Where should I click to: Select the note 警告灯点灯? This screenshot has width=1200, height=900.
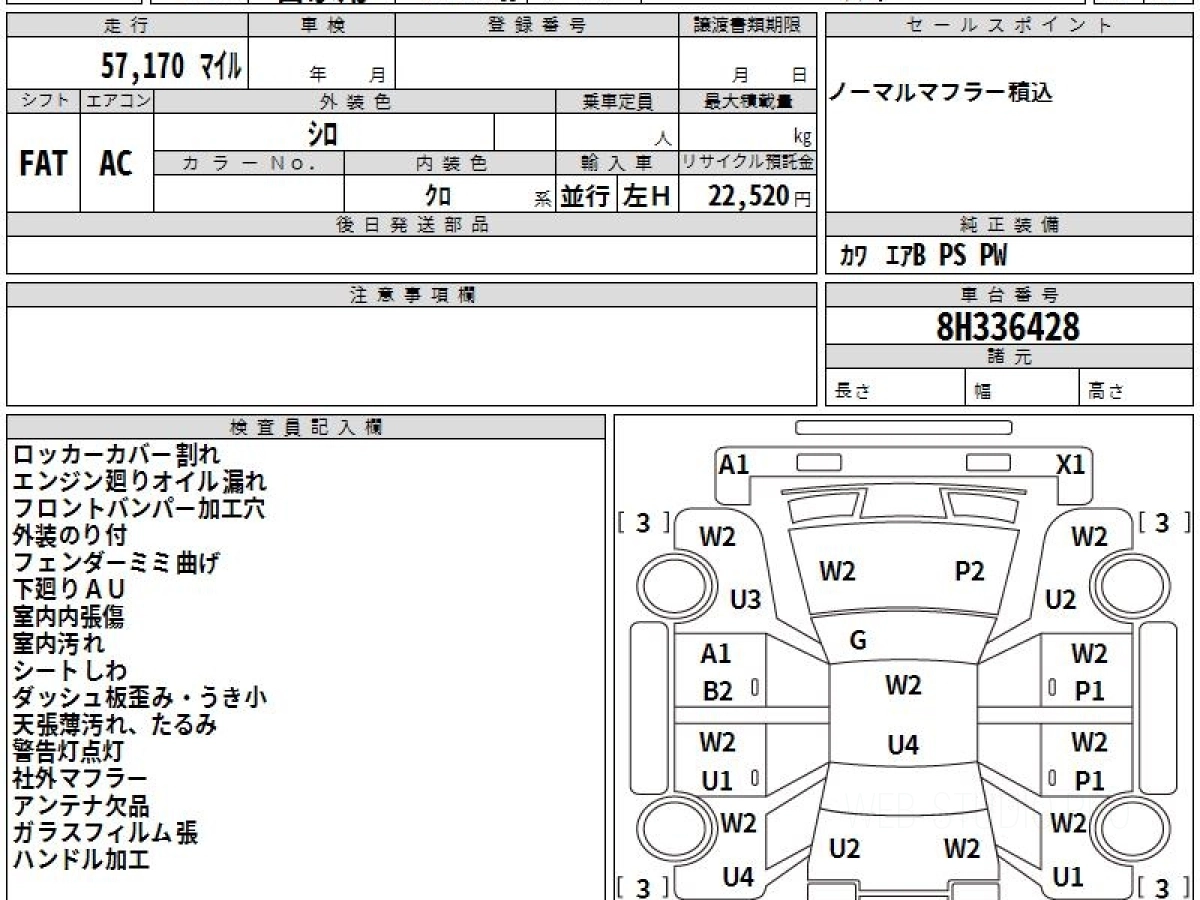click(x=68, y=752)
